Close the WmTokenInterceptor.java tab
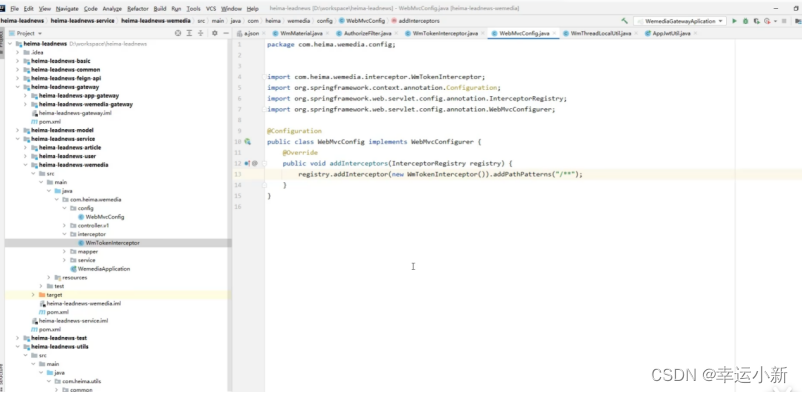The image size is (803, 393). click(483, 33)
